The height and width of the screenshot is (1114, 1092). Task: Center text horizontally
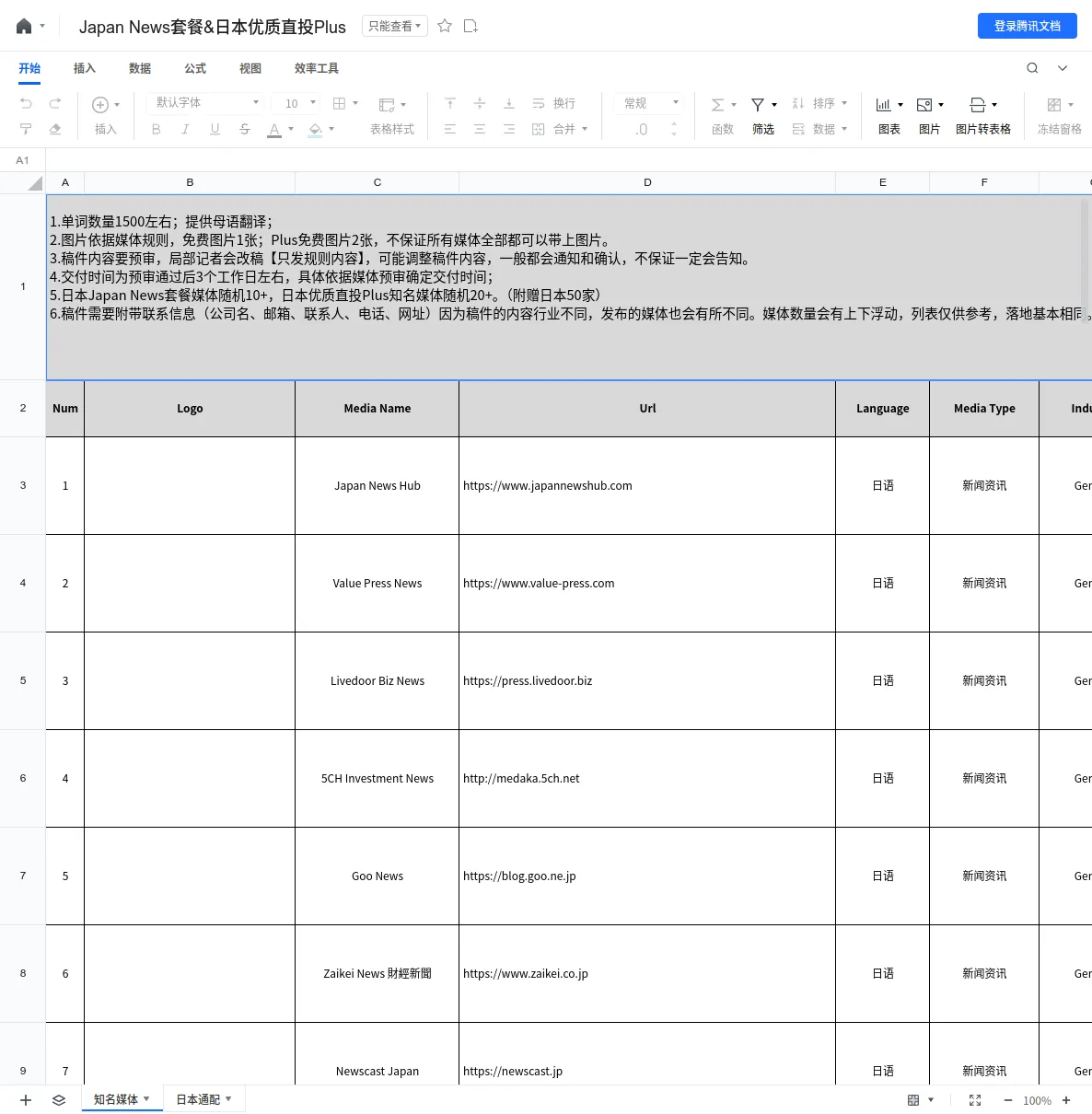(480, 129)
